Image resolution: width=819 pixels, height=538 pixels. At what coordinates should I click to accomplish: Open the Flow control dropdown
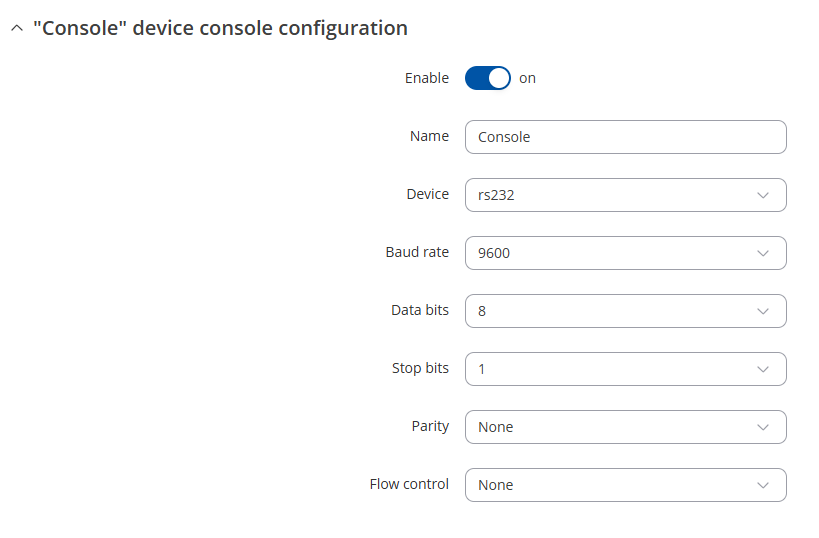[610, 485]
